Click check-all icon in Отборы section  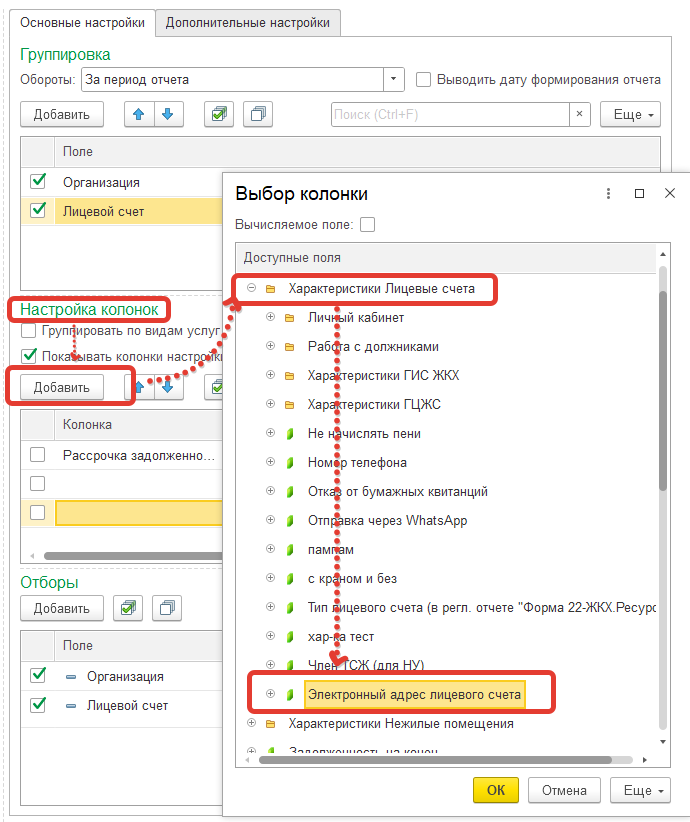coord(128,608)
